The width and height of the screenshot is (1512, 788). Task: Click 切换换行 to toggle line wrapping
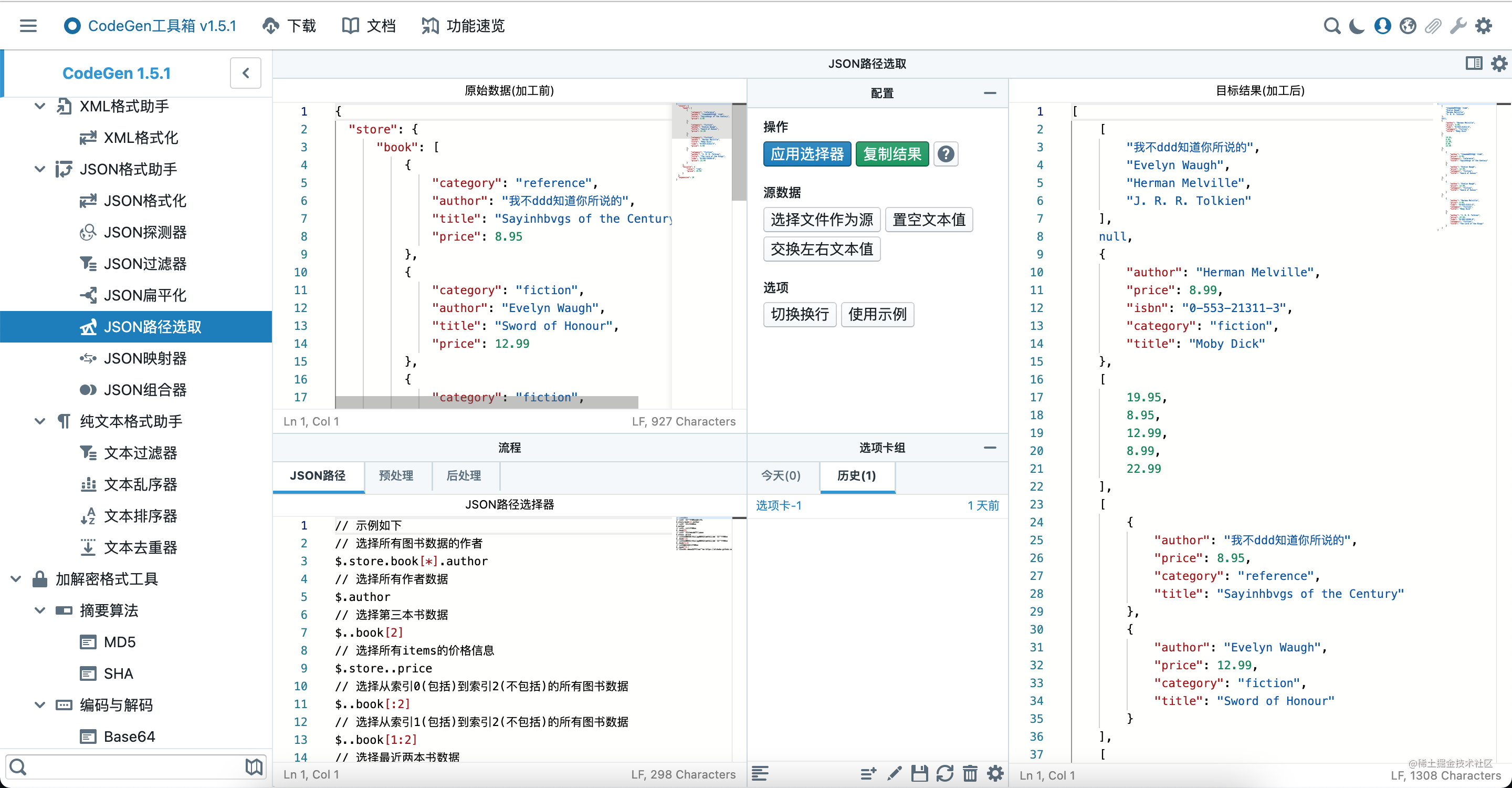click(800, 315)
